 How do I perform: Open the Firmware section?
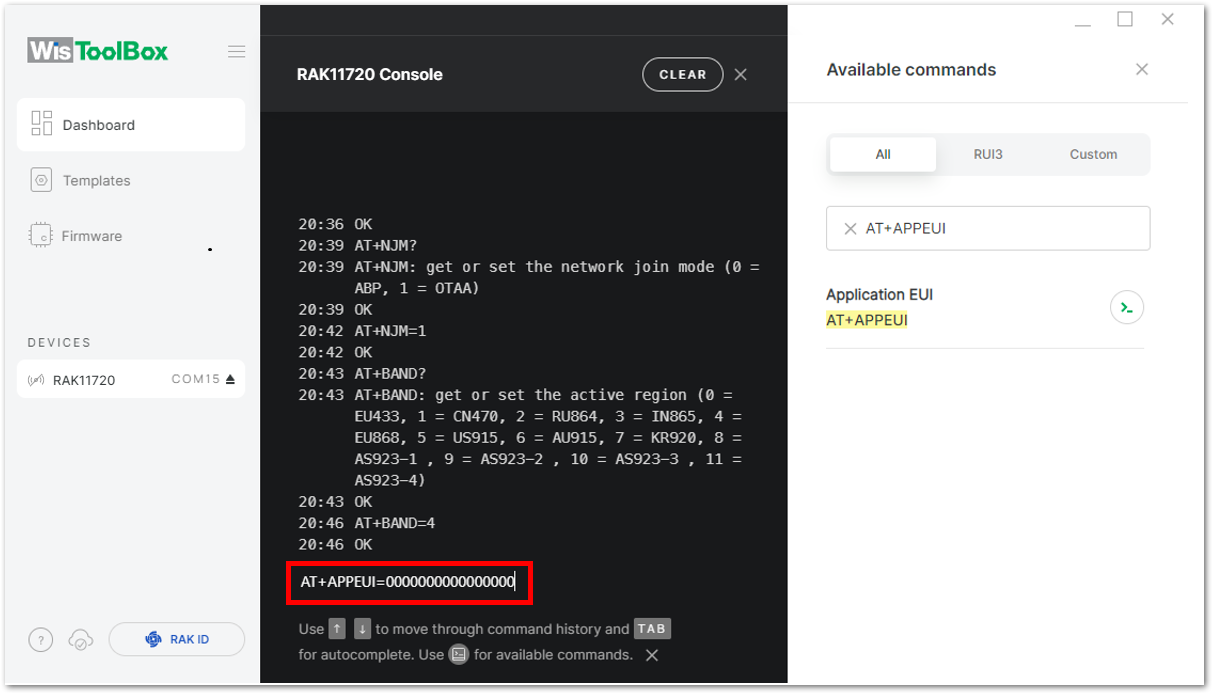click(x=92, y=236)
